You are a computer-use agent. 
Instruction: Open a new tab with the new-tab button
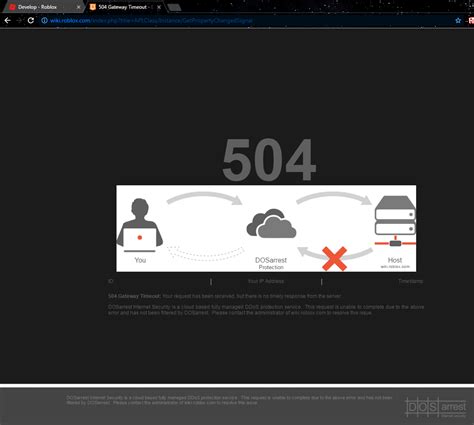[174, 7]
